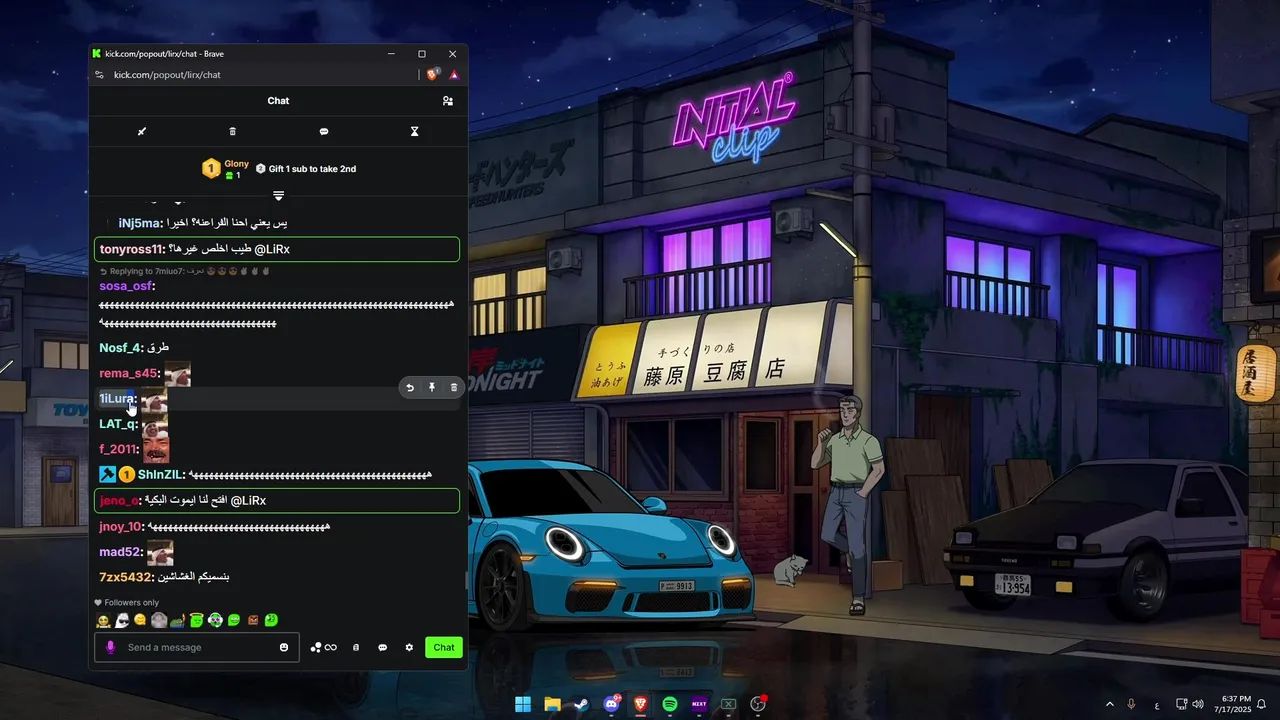The image size is (1280, 720).
Task: Insert the green halo emote
Action: pyautogui.click(x=197, y=621)
